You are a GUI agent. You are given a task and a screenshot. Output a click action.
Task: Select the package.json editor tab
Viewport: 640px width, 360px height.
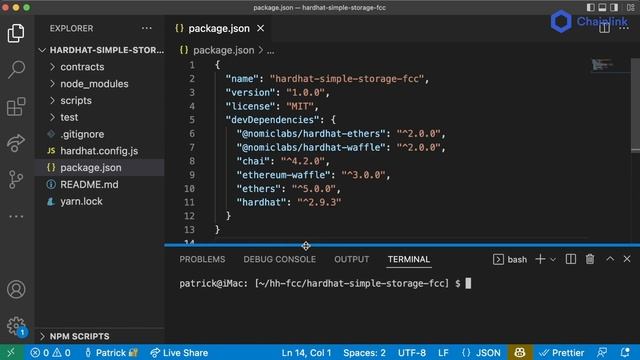coord(218,28)
